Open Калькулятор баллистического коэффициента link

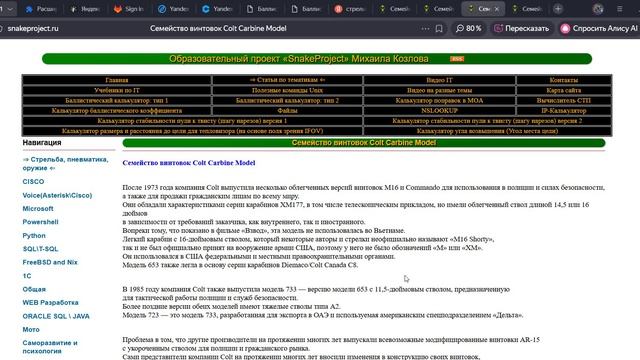pyautogui.click(x=117, y=111)
